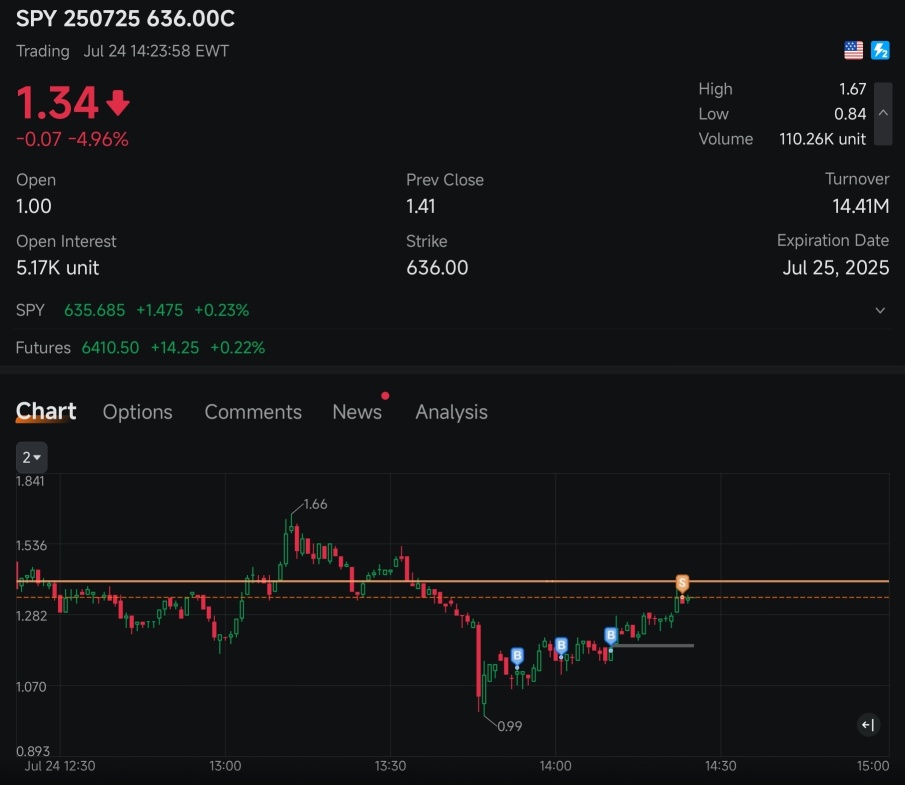Click the Low value 0.84
The width and height of the screenshot is (905, 785).
[x=850, y=114]
